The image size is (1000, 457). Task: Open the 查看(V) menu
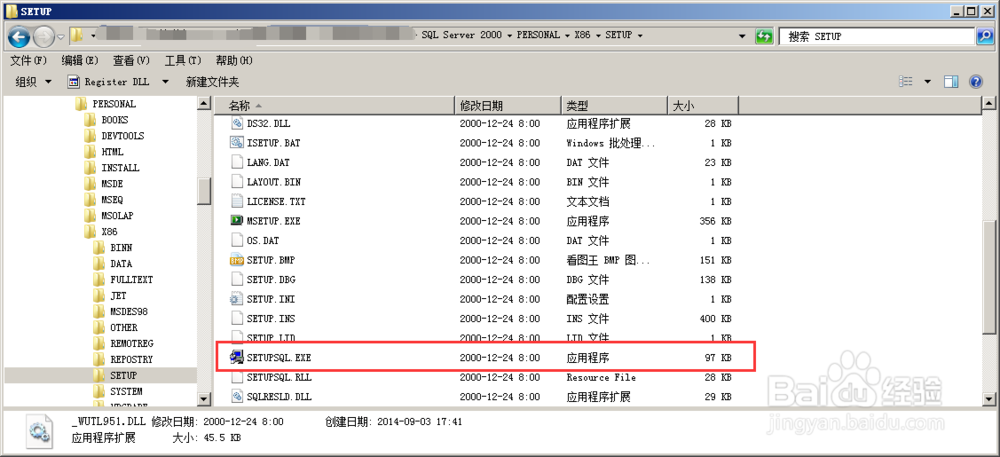point(131,61)
